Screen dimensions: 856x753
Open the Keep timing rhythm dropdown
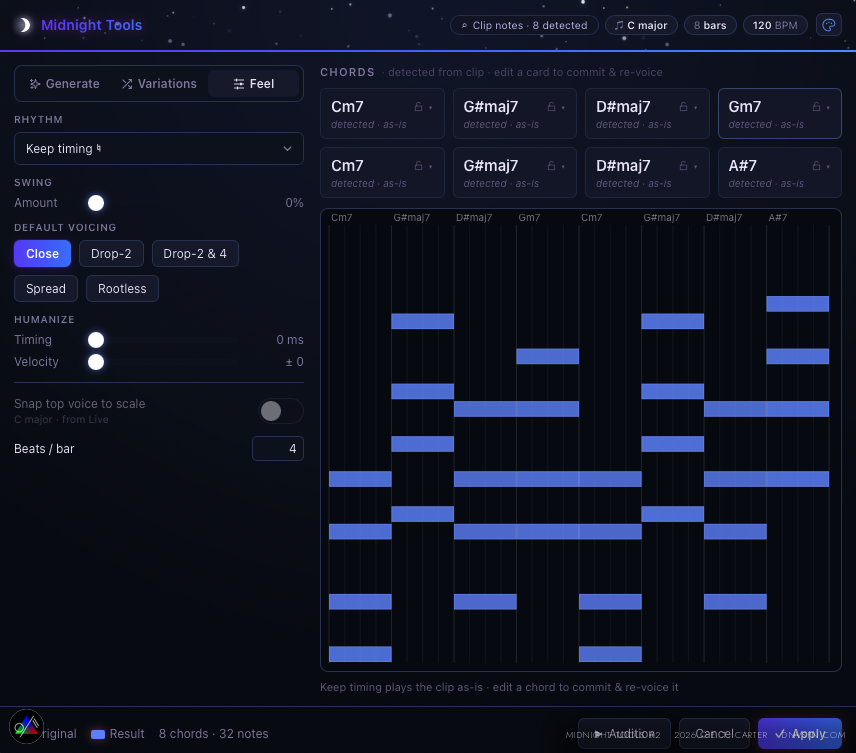(x=159, y=149)
